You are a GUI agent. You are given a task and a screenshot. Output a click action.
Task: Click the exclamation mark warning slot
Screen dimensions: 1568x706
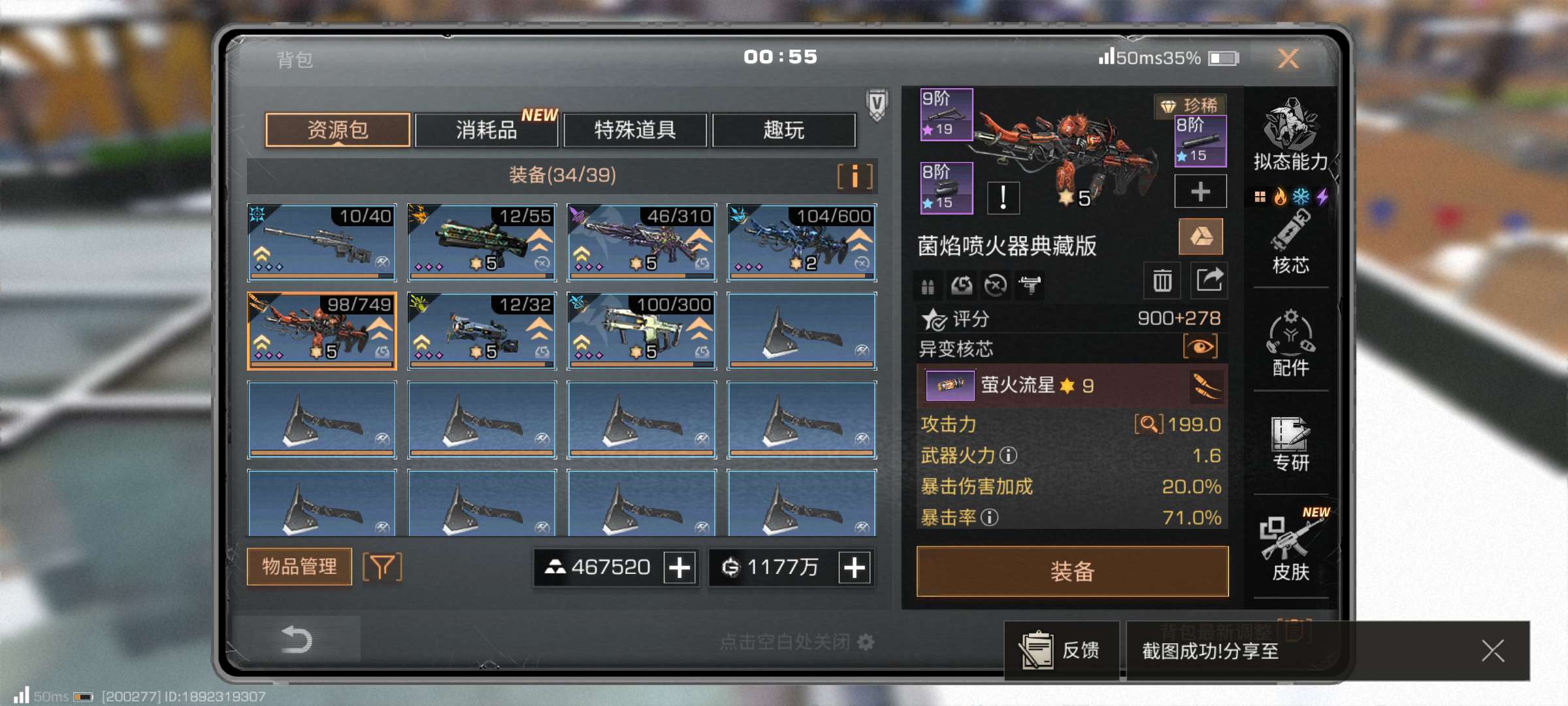pos(1003,196)
